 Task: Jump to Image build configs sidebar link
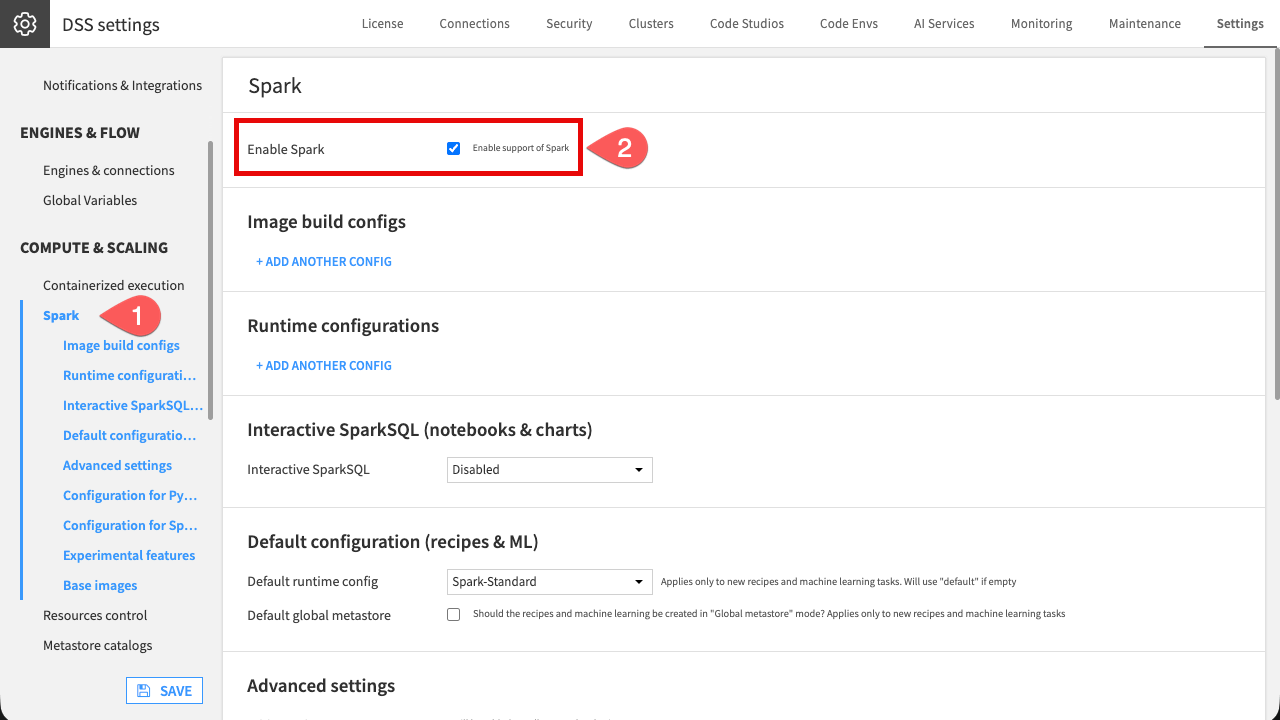[x=121, y=345]
